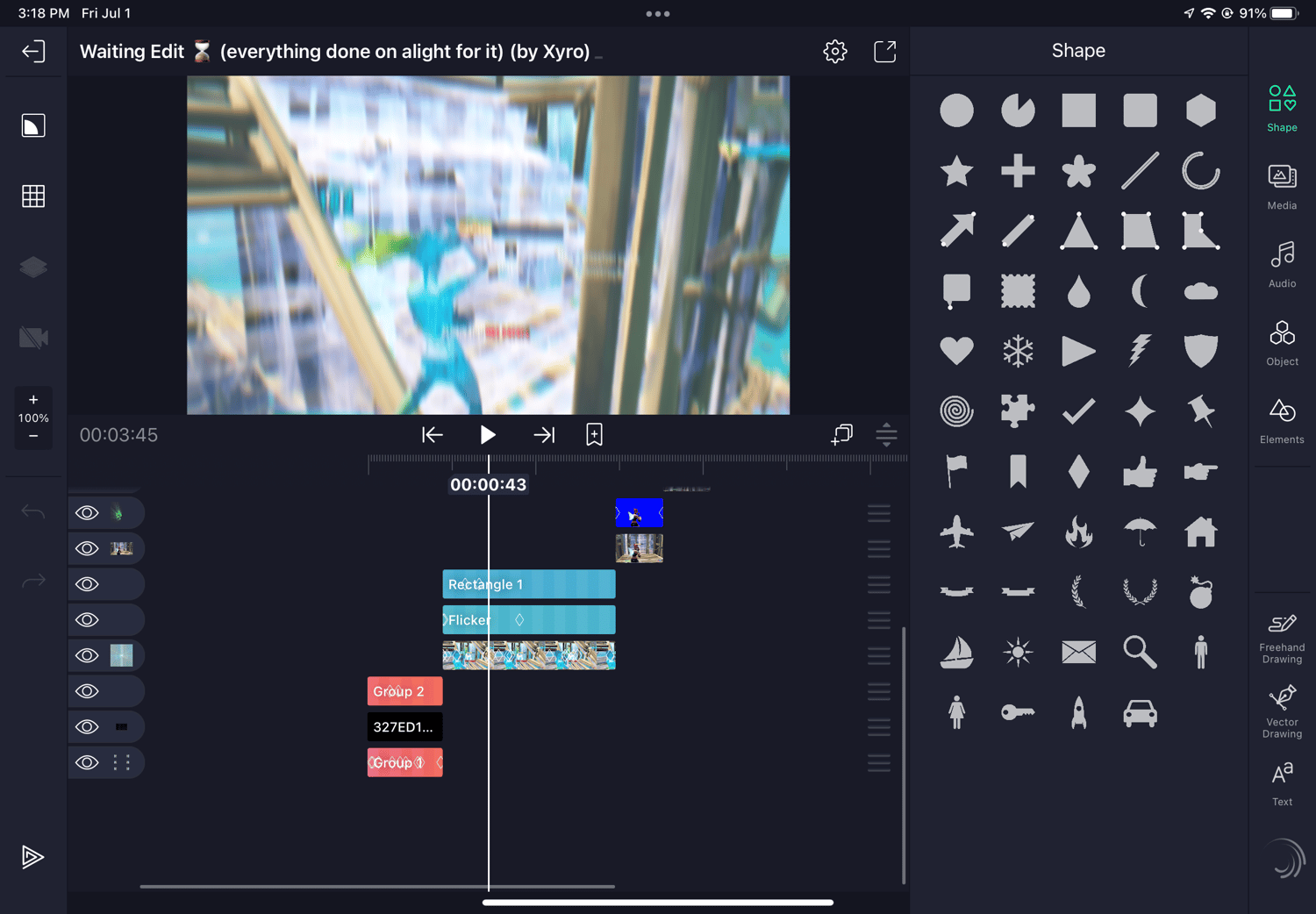
Task: Add a Text layer
Action: pos(1282,783)
